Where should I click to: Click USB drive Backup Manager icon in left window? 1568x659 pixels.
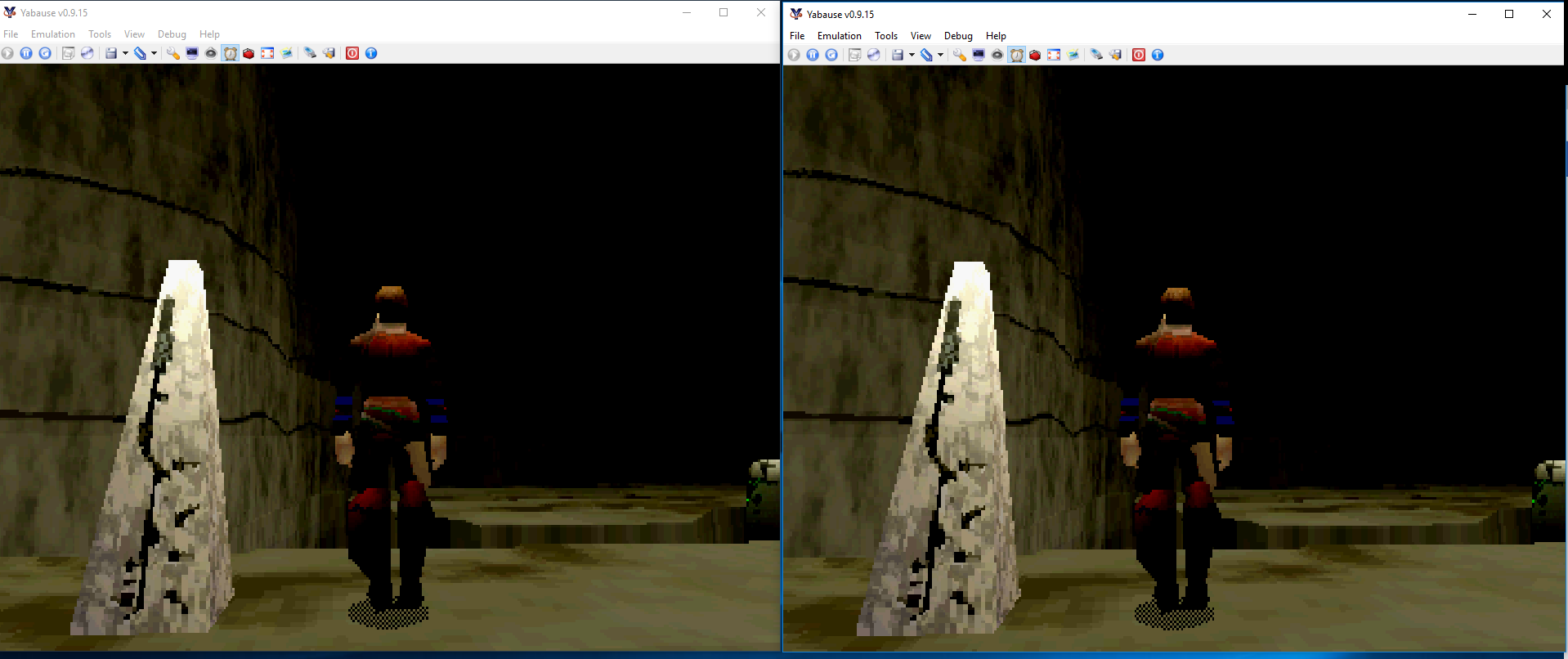click(310, 53)
